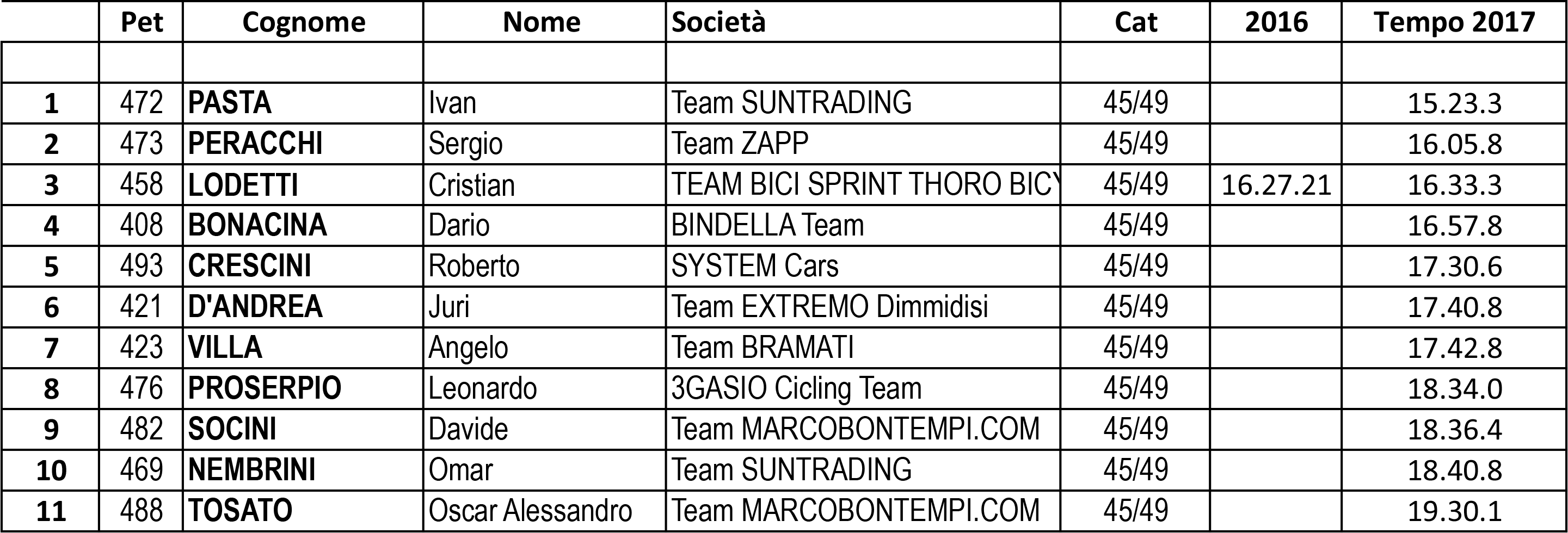Select the Cognome column header
The width and height of the screenshot is (1568, 533).
pos(303,22)
